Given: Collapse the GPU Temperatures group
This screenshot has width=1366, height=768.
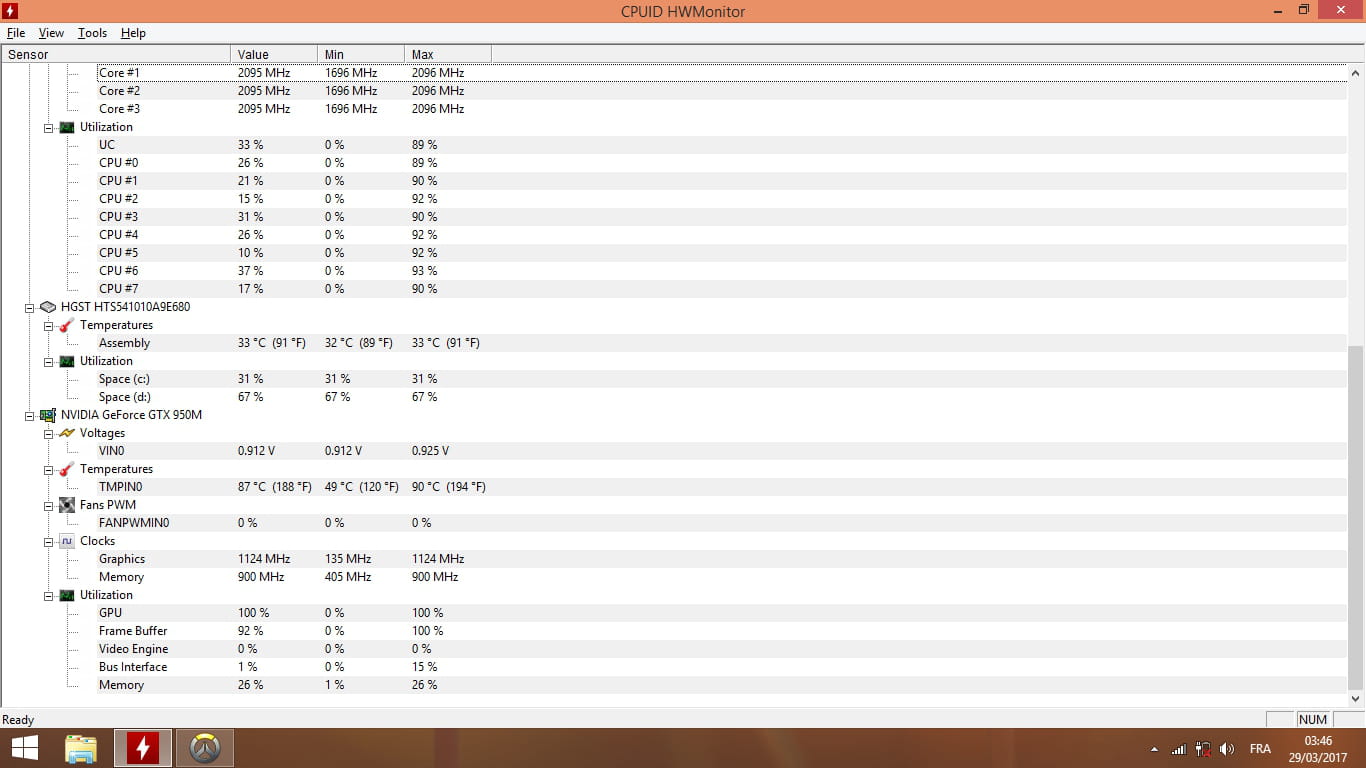Looking at the screenshot, I should click(48, 469).
